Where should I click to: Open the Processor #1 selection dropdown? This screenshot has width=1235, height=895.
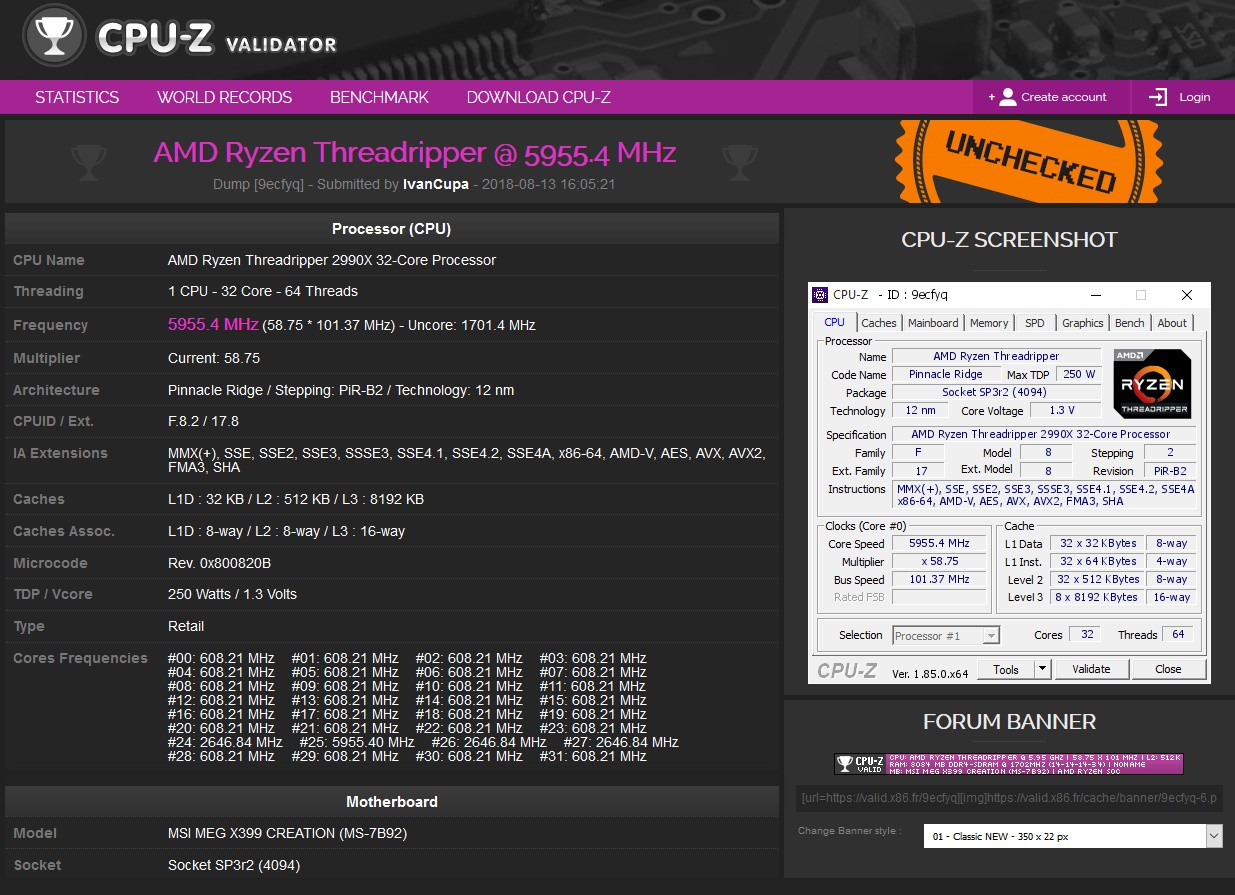click(x=945, y=635)
